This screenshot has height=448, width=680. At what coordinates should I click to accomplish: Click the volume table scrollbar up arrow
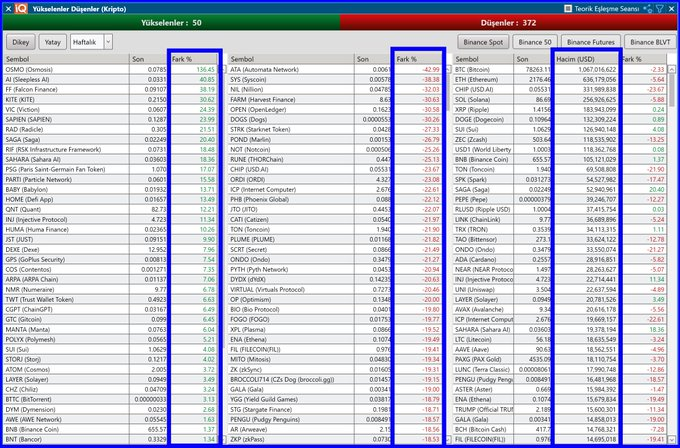point(672,69)
